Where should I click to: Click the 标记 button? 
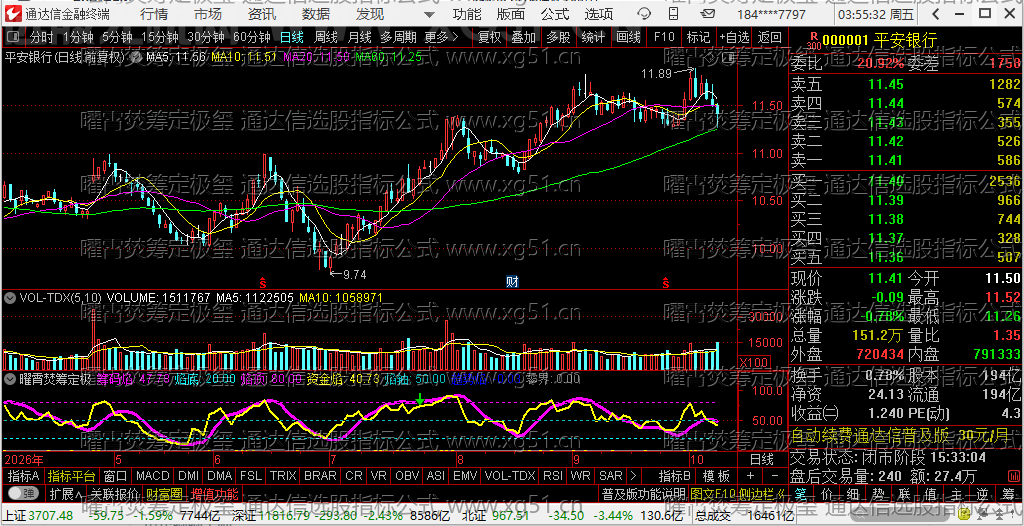(x=698, y=37)
